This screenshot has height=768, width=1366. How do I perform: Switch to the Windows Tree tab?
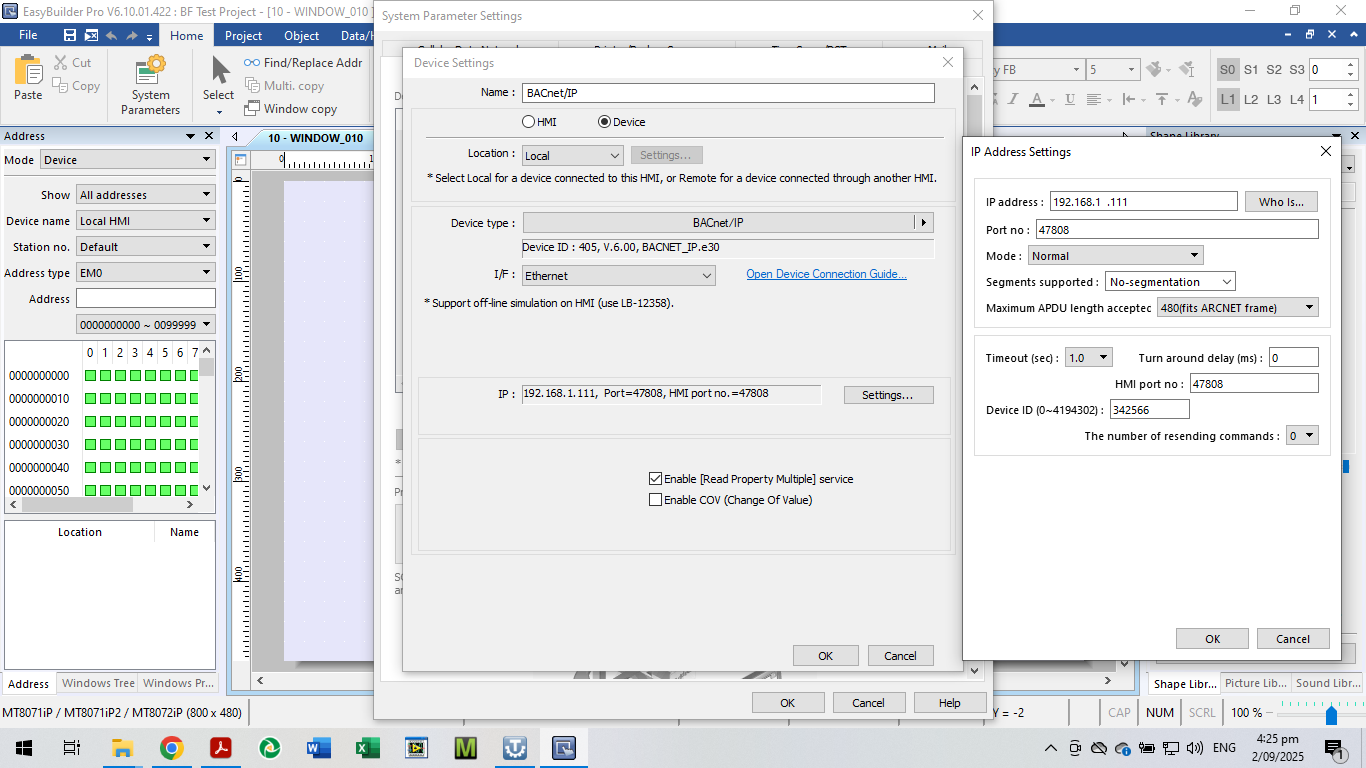(x=98, y=683)
